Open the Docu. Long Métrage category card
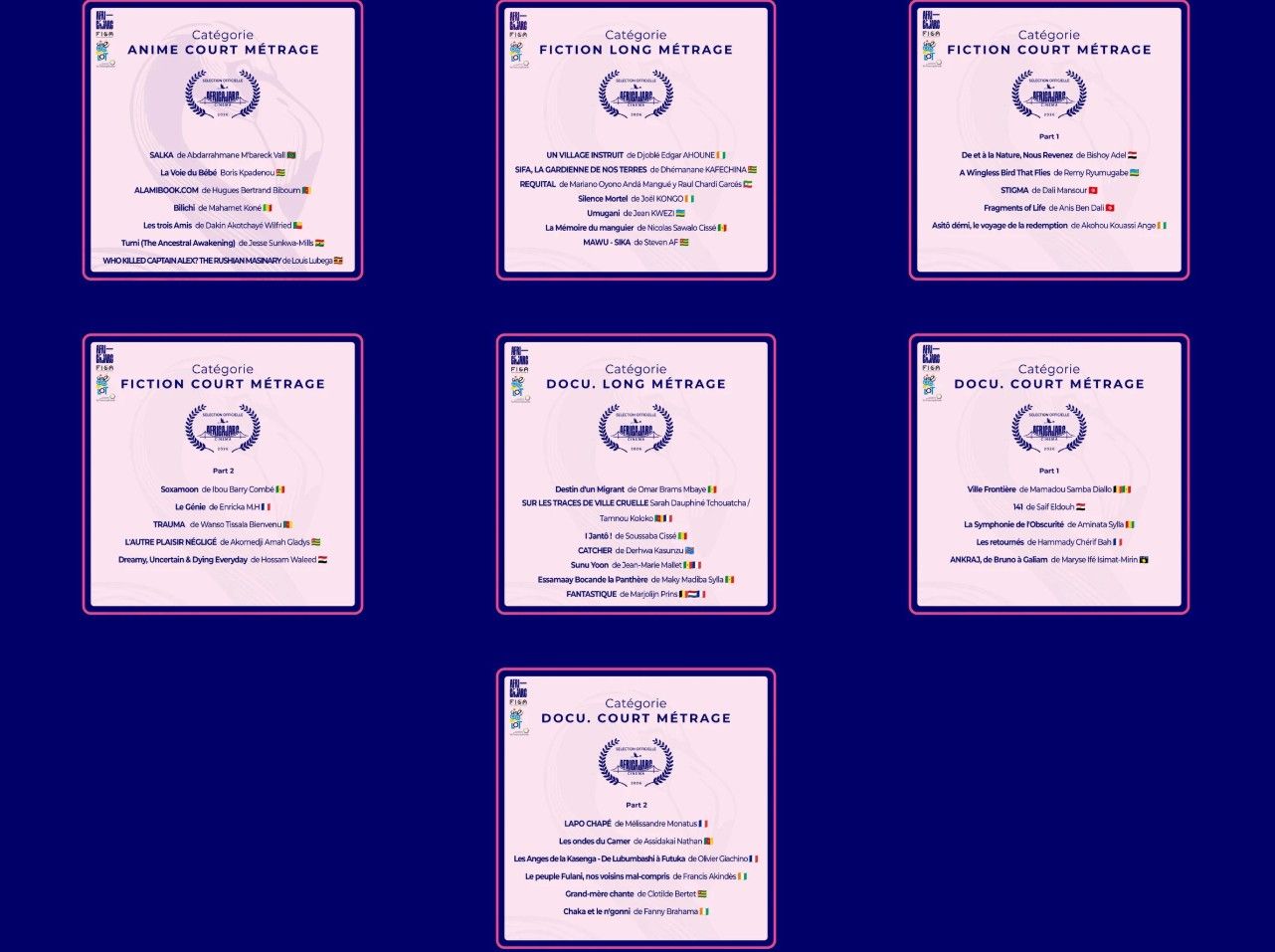 point(636,475)
